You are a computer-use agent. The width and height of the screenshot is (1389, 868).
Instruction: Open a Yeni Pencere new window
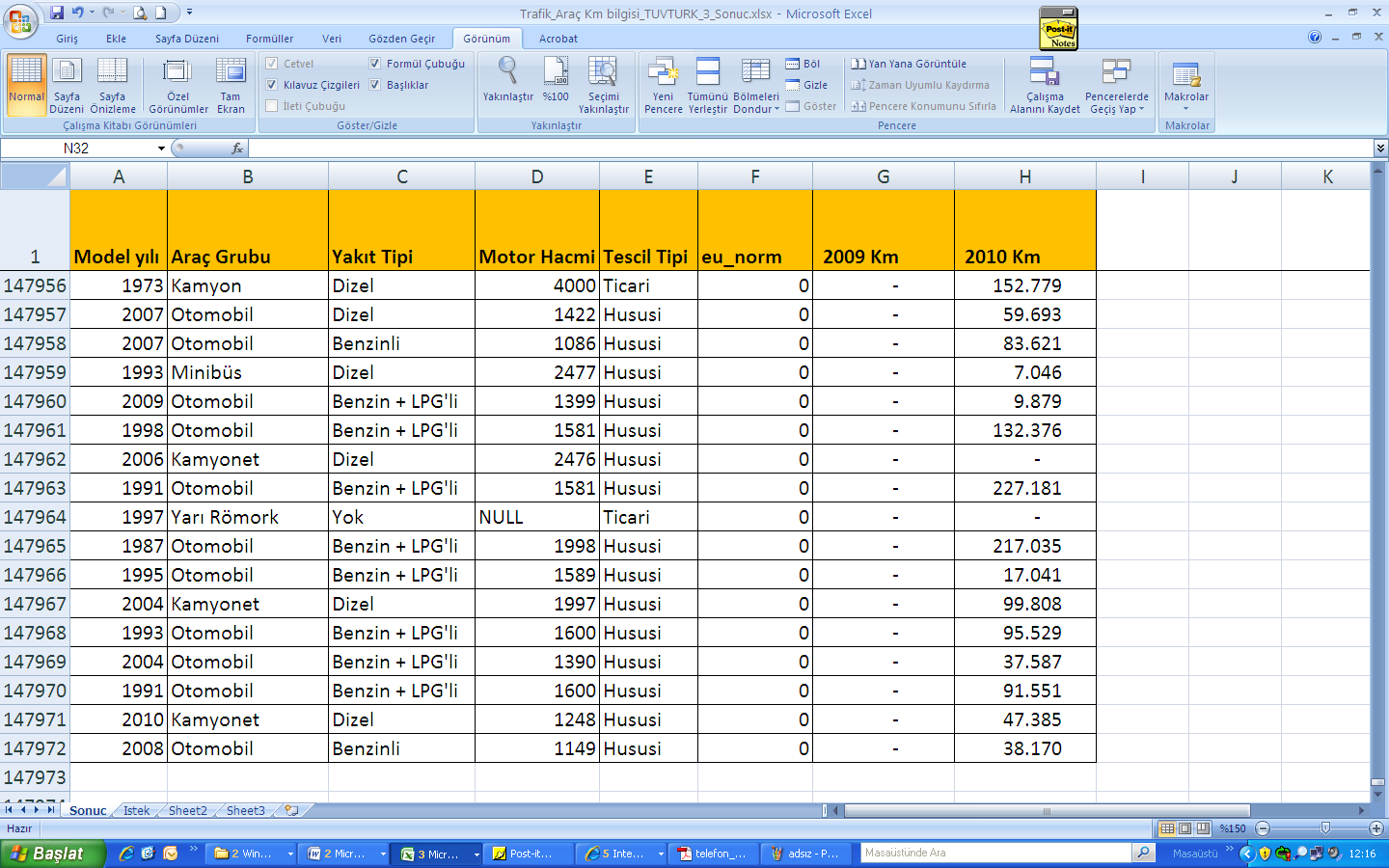[x=664, y=85]
